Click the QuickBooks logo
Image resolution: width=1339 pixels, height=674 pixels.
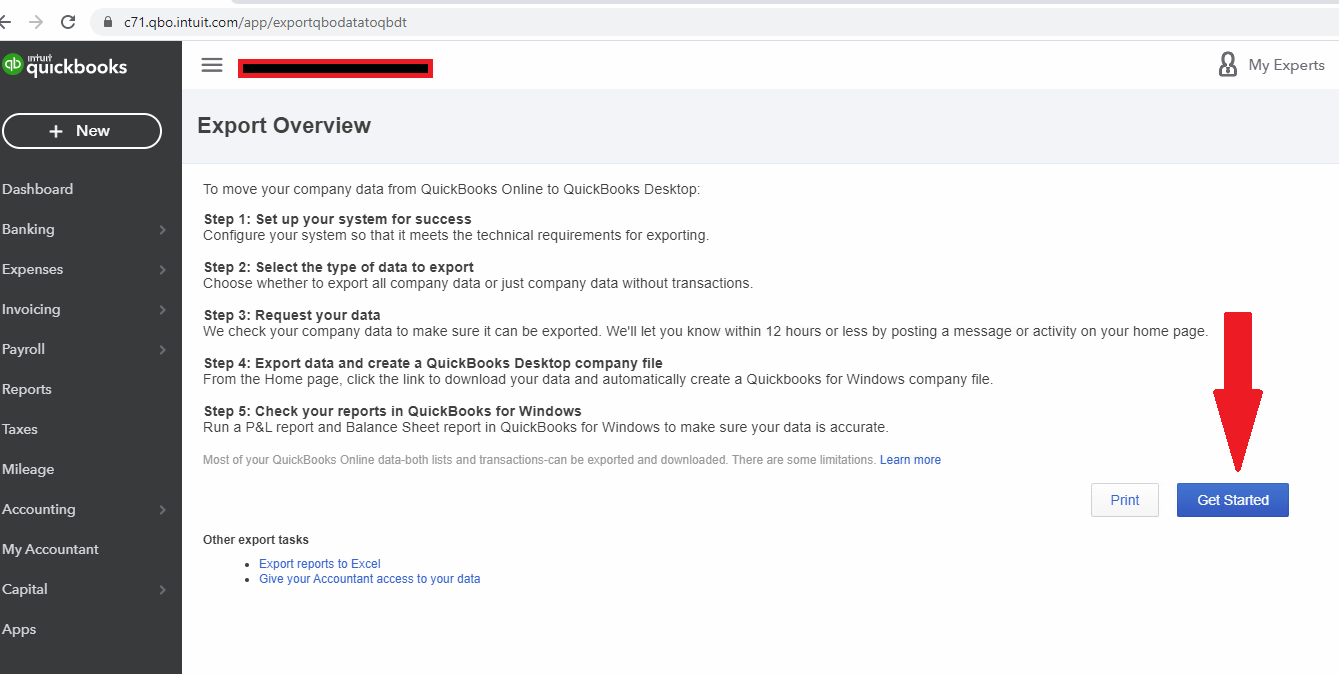coord(65,65)
